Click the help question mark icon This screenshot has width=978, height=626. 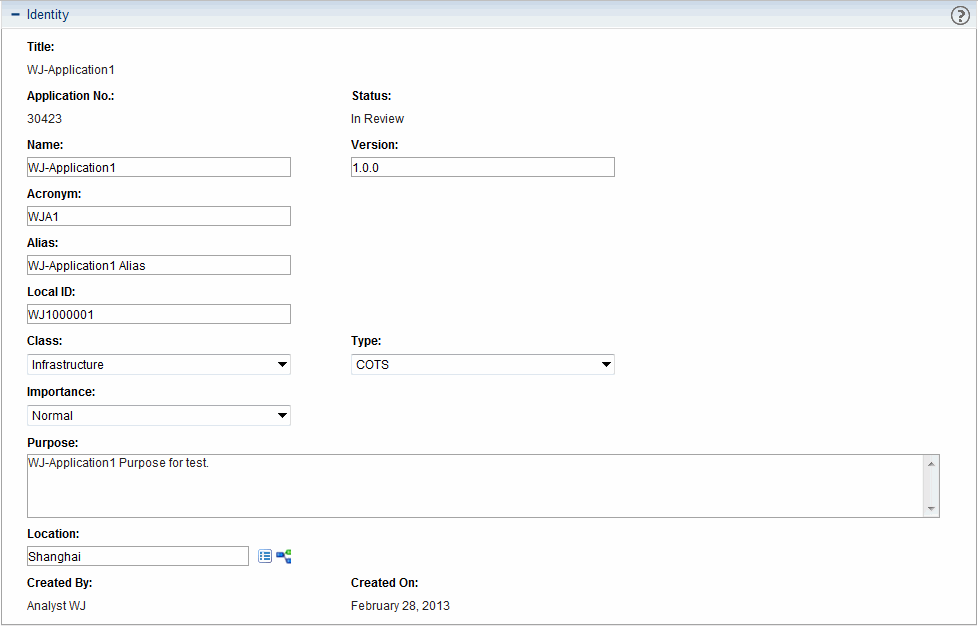click(x=960, y=15)
